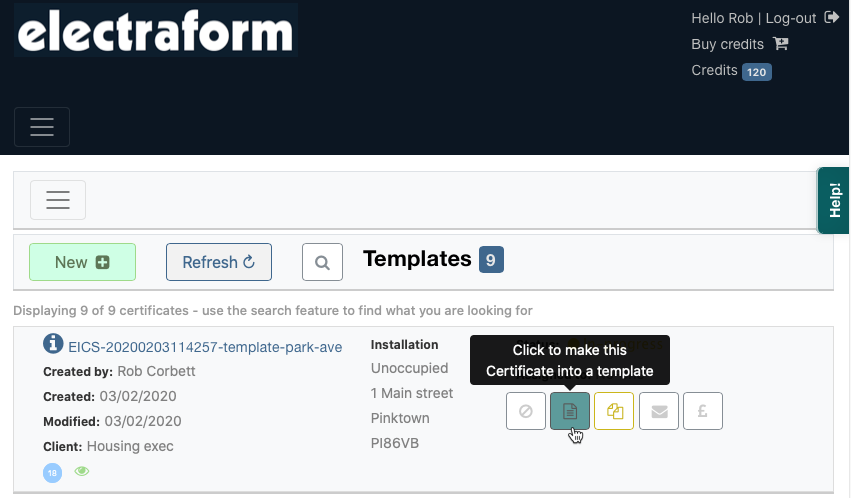
Task: Click the envelope email certificate icon
Action: point(658,411)
